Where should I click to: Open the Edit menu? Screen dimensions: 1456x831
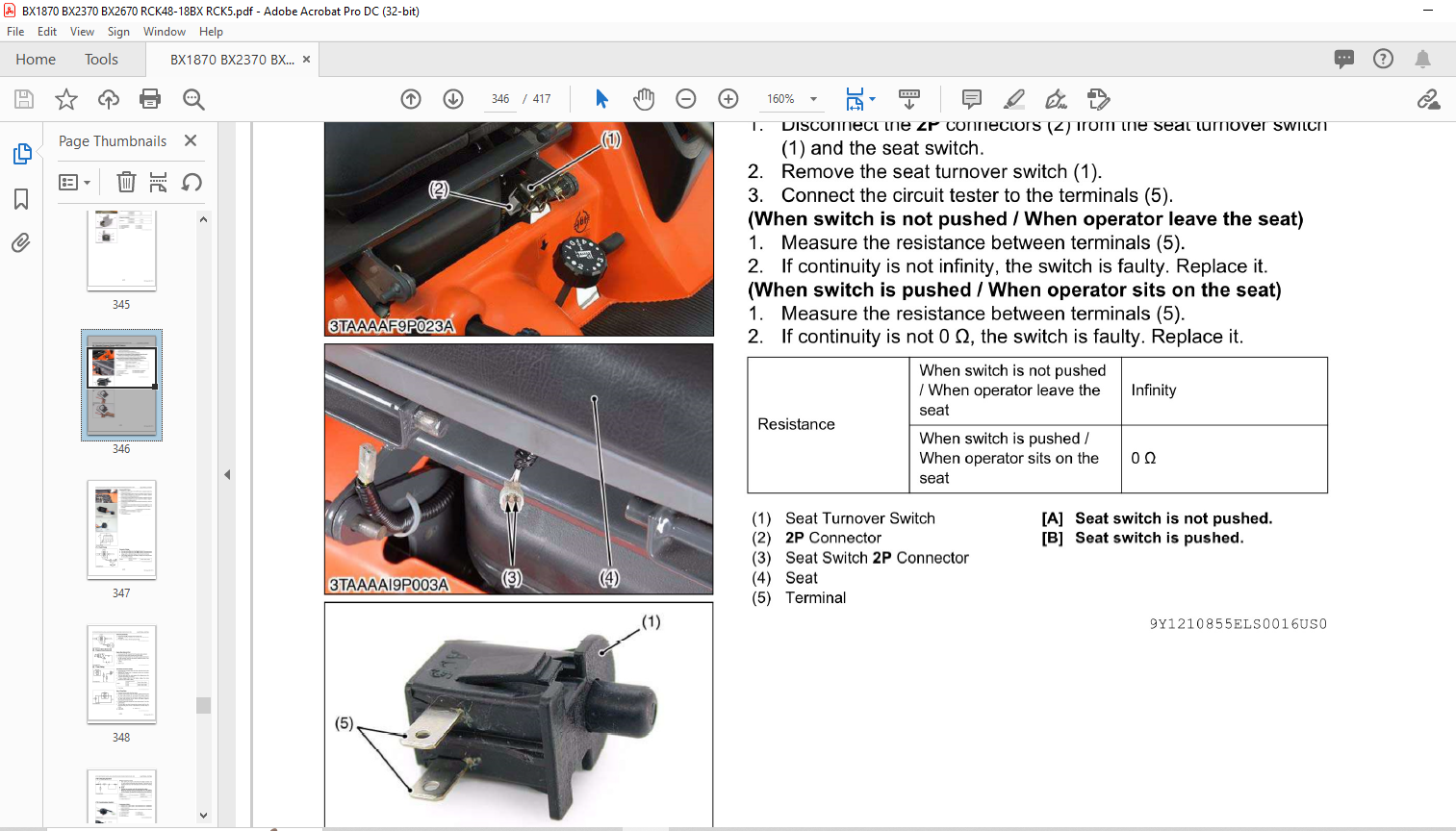point(47,32)
